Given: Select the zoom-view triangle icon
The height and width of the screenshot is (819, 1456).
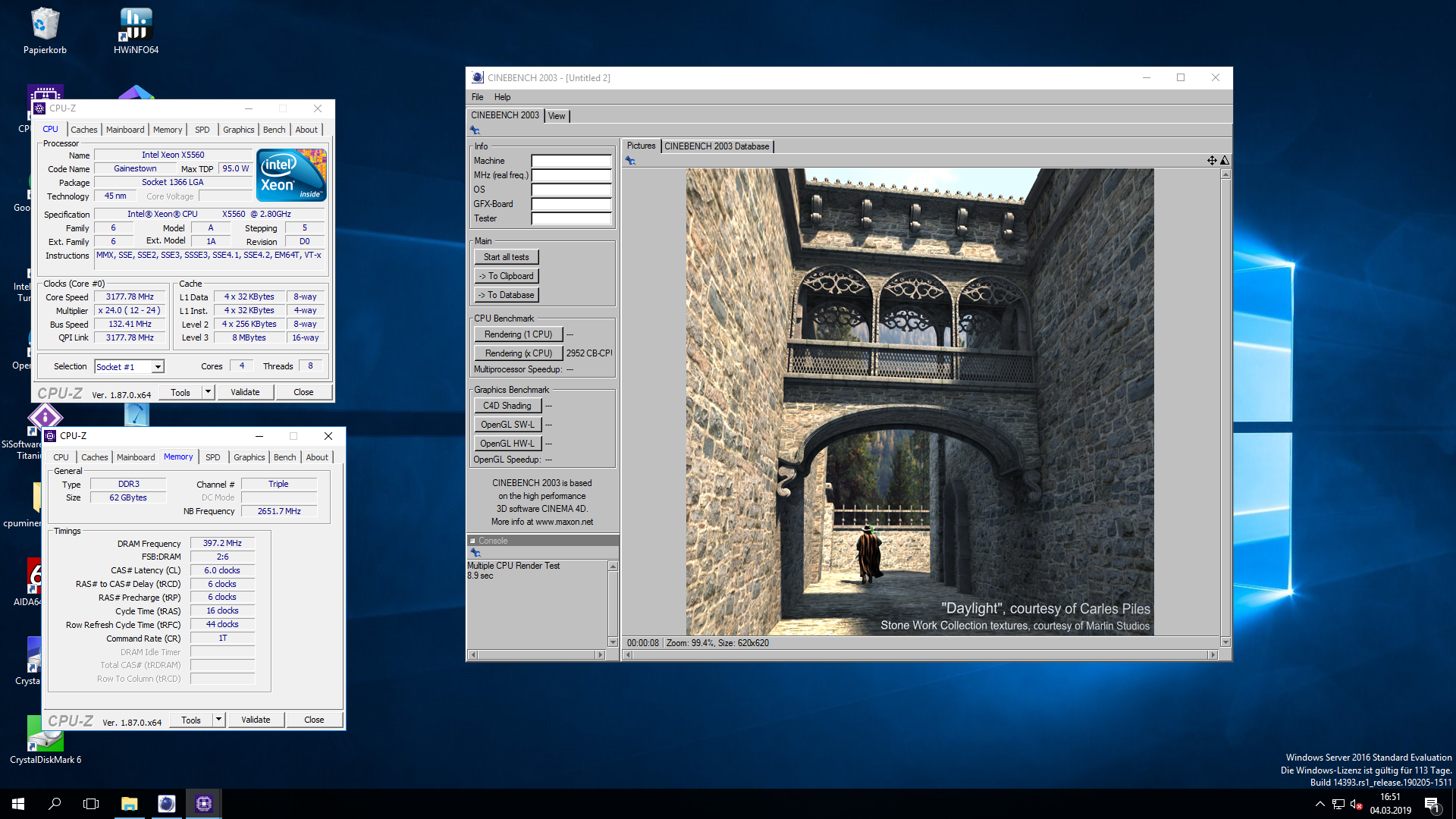Looking at the screenshot, I should [x=1225, y=160].
